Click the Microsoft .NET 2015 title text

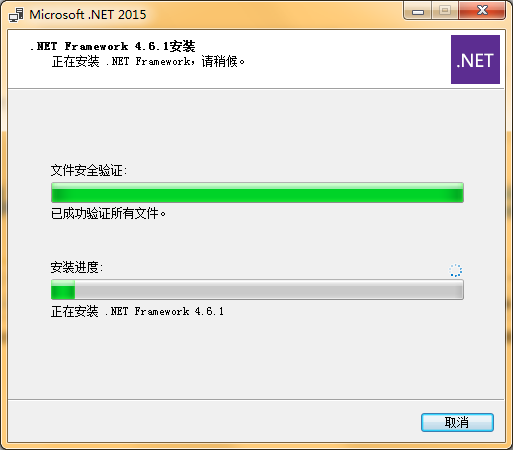click(88, 15)
